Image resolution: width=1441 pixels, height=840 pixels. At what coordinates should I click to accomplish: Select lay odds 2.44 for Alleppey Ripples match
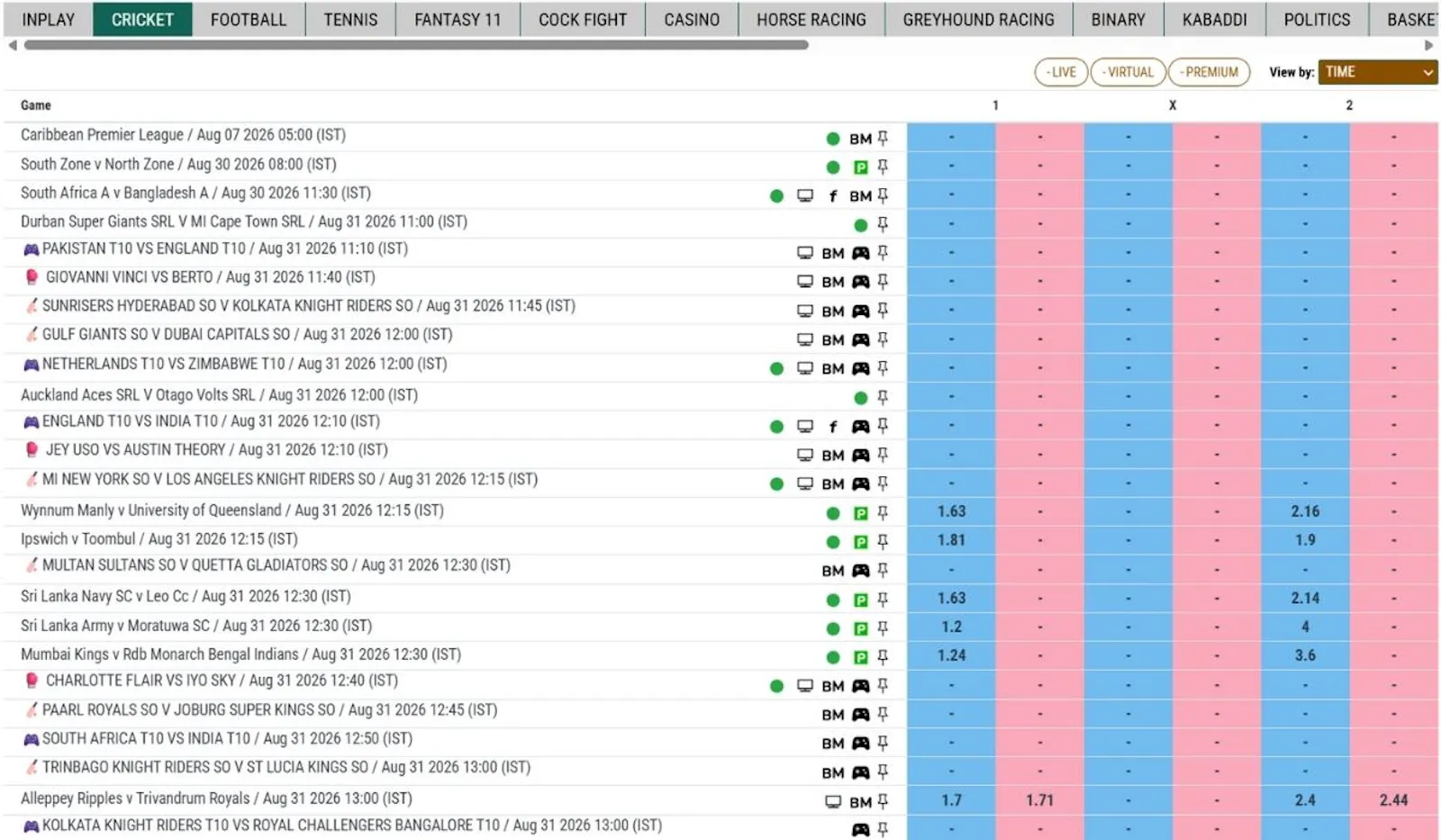(1393, 799)
